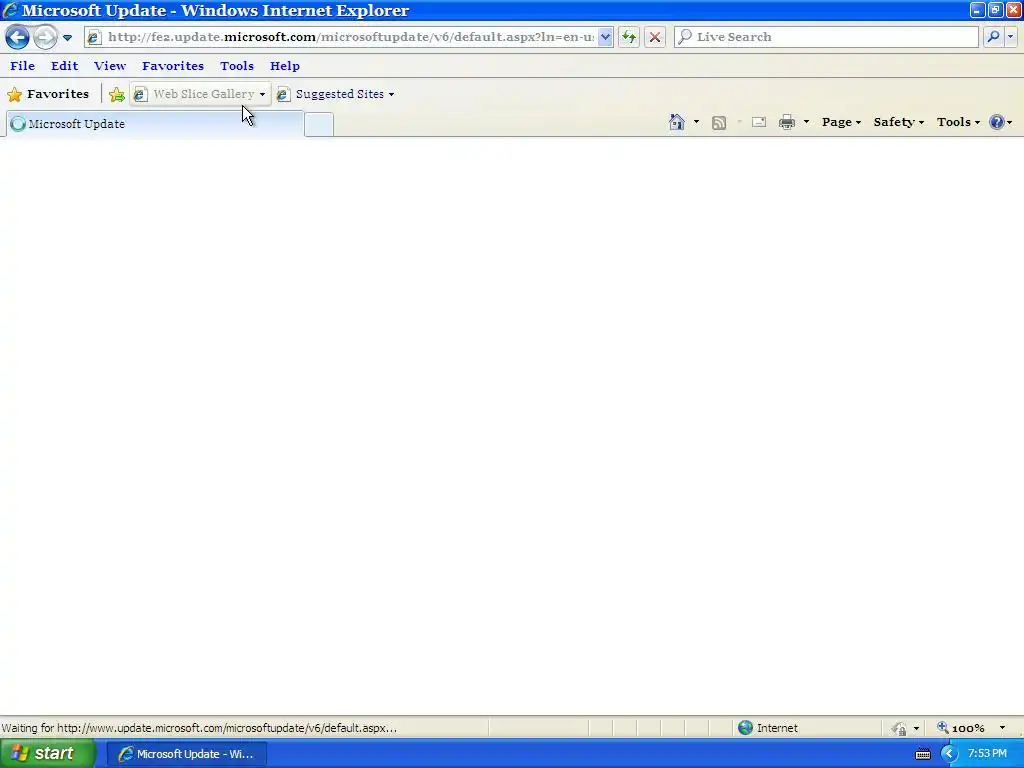Open the View menu

pyautogui.click(x=110, y=66)
